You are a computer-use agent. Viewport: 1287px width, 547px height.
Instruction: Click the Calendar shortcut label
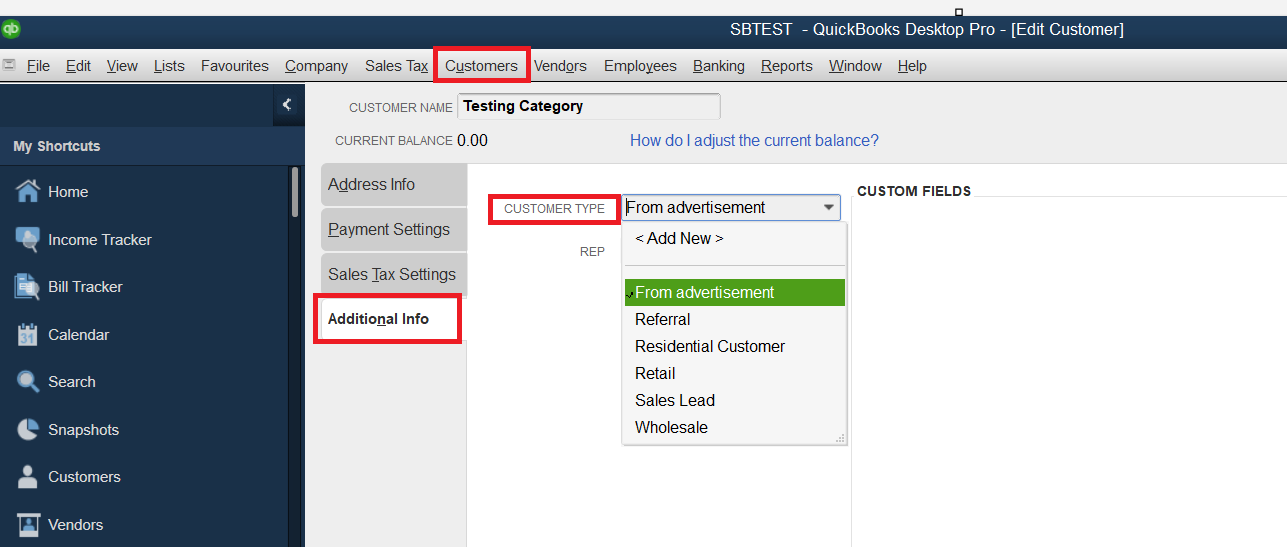point(79,335)
